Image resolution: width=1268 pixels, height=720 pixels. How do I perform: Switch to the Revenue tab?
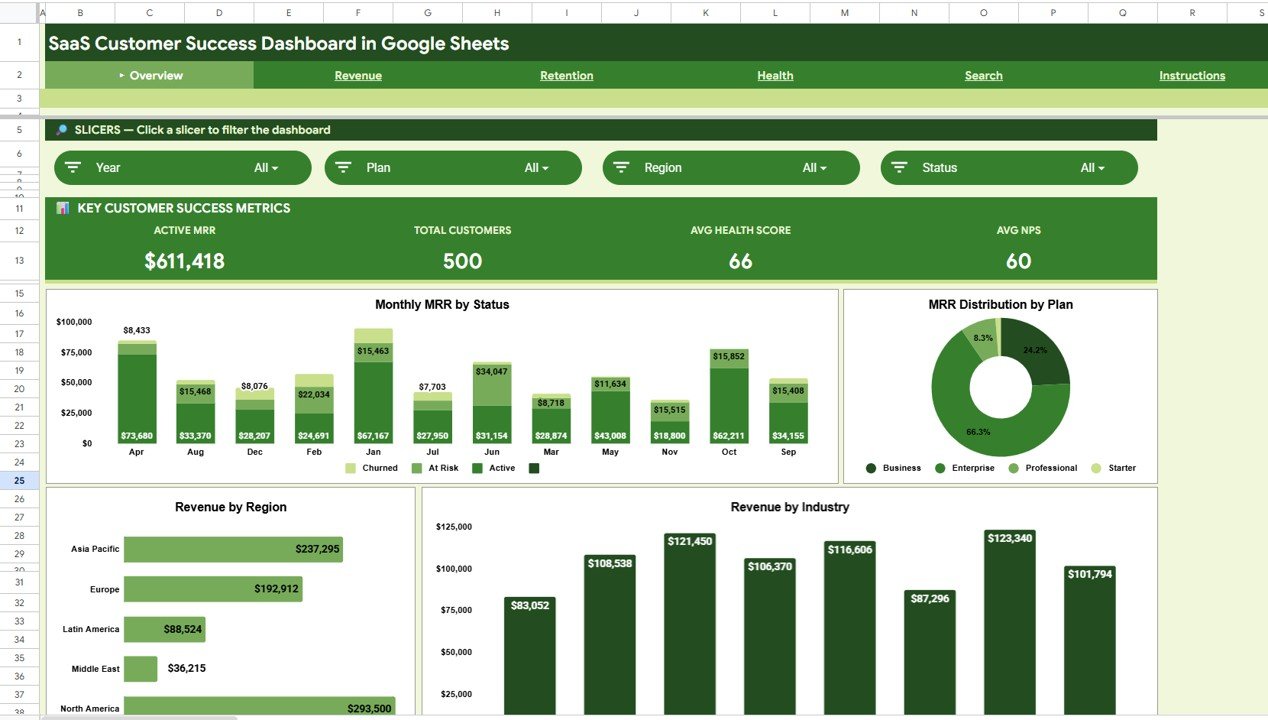coord(358,75)
